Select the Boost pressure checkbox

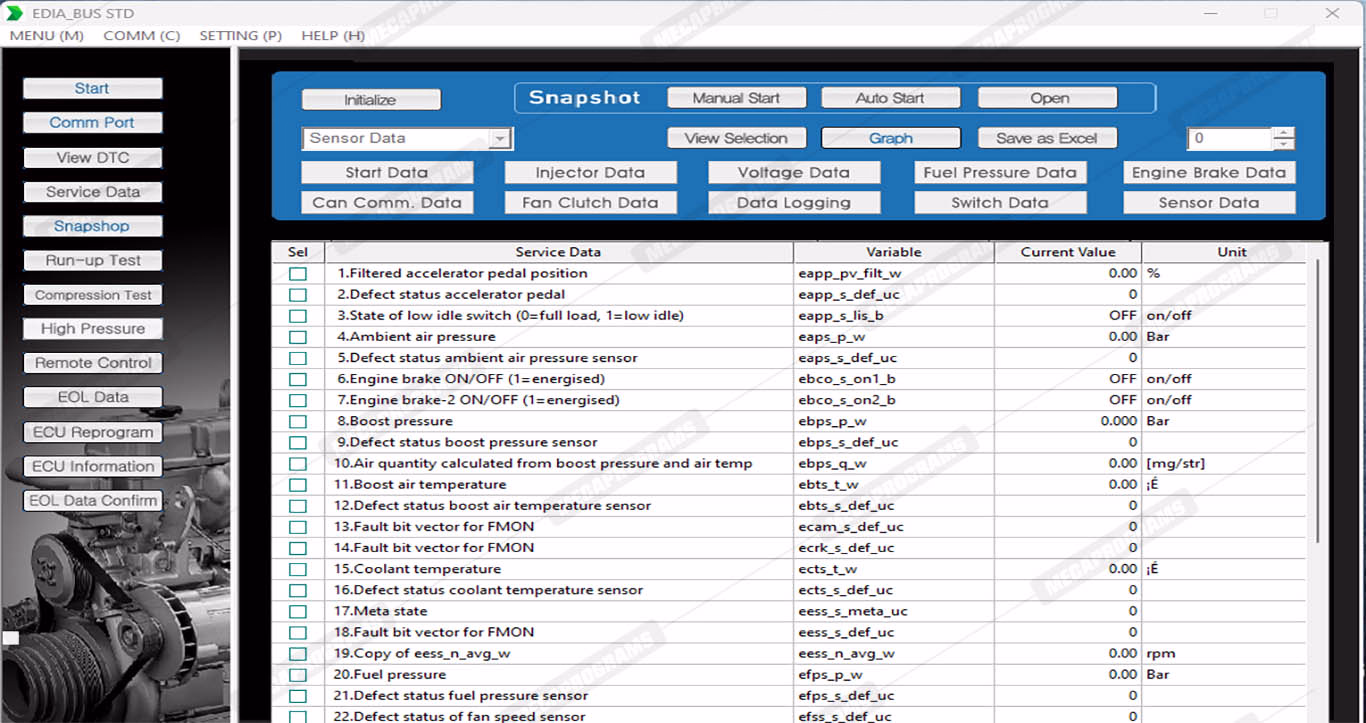(x=298, y=422)
